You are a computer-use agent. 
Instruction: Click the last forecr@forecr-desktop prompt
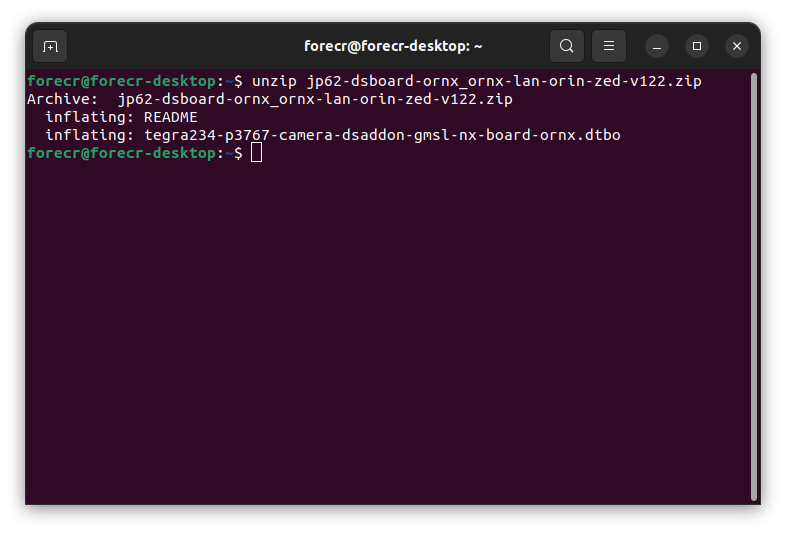tap(121, 153)
